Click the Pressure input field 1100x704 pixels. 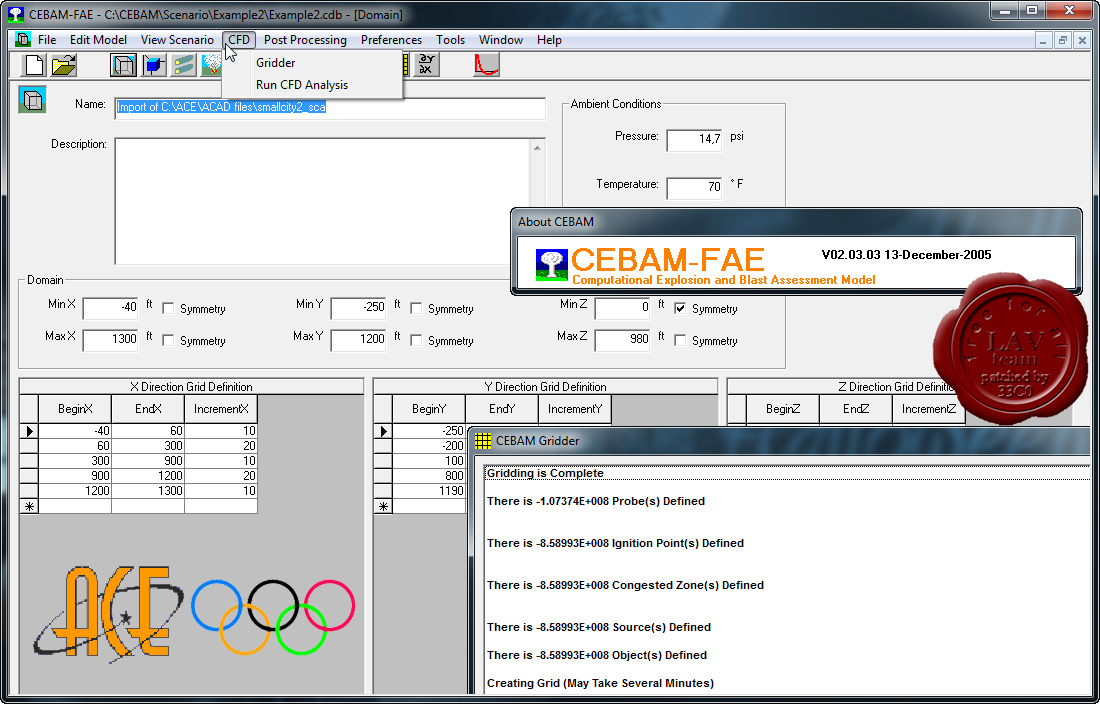click(x=695, y=140)
